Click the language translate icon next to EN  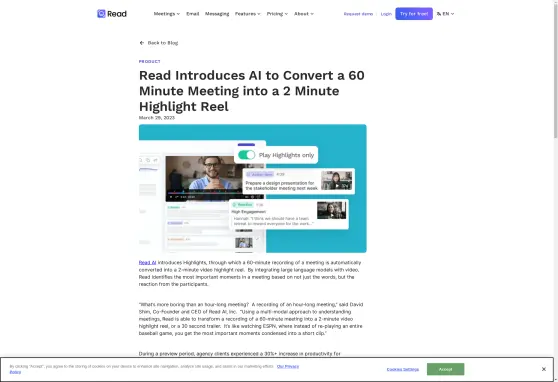439,14
